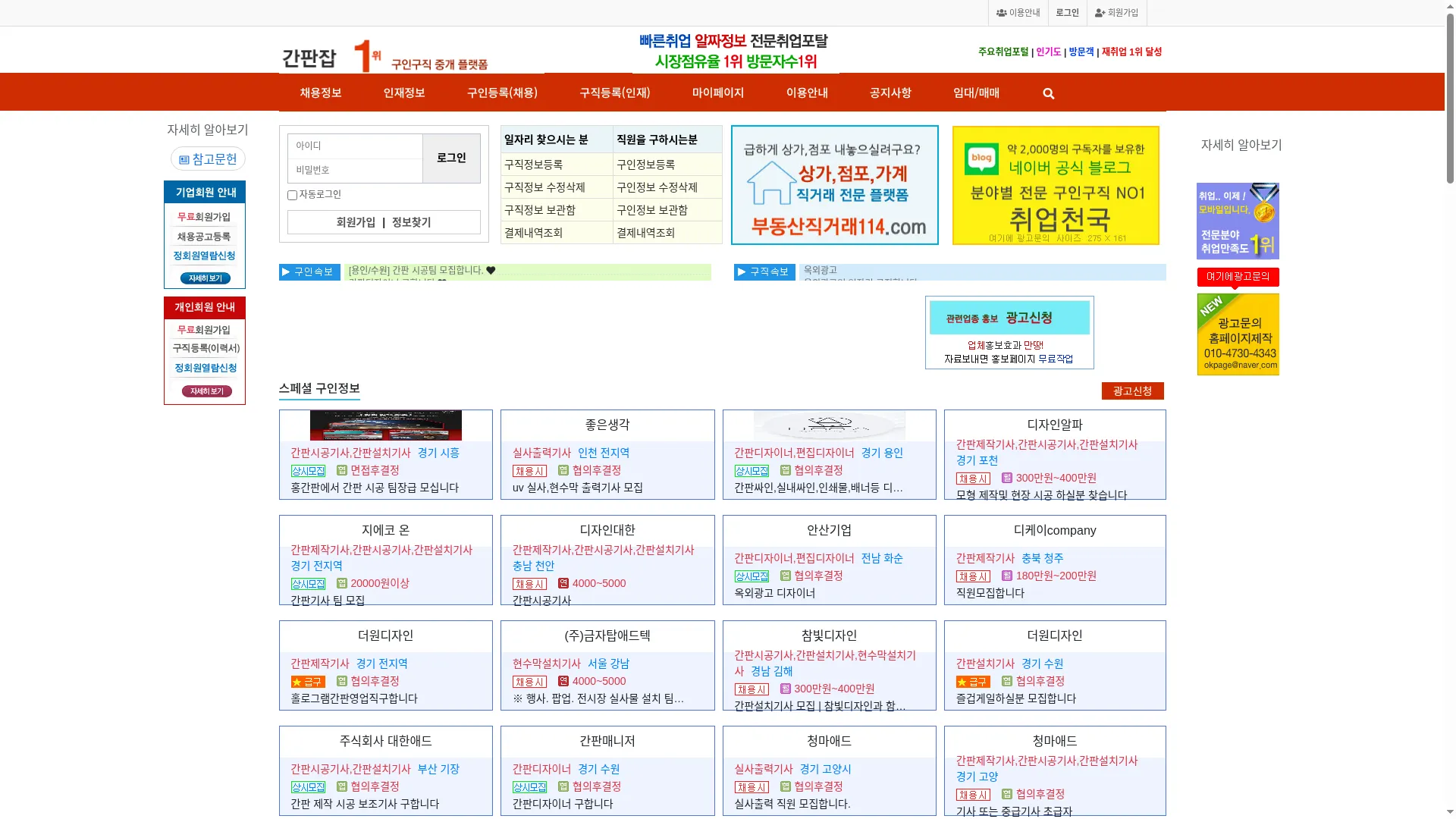Click 자세히 보기 under 개인회원 안내
Screen dimensions: 1456x819
[x=206, y=391]
